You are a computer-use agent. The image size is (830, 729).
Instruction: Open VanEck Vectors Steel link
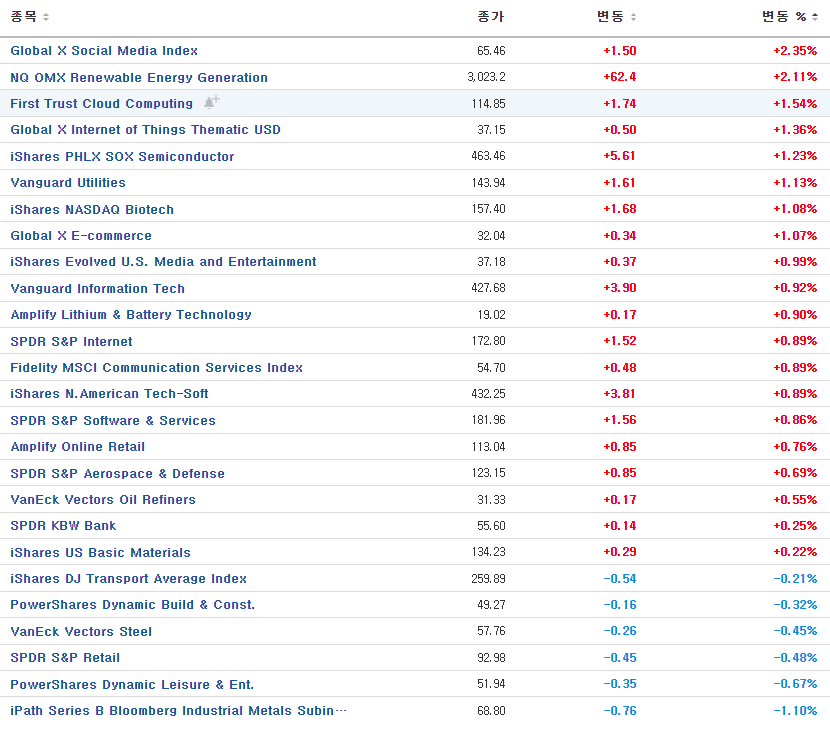(81, 632)
